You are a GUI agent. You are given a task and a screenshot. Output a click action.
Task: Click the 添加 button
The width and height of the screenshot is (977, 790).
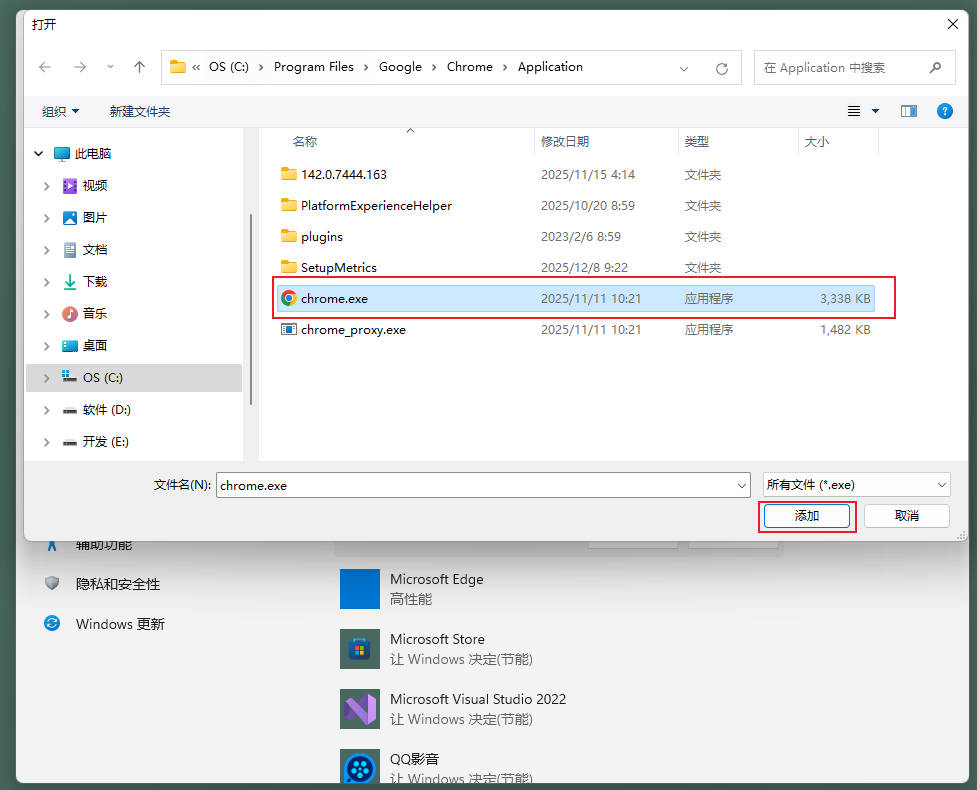click(806, 516)
